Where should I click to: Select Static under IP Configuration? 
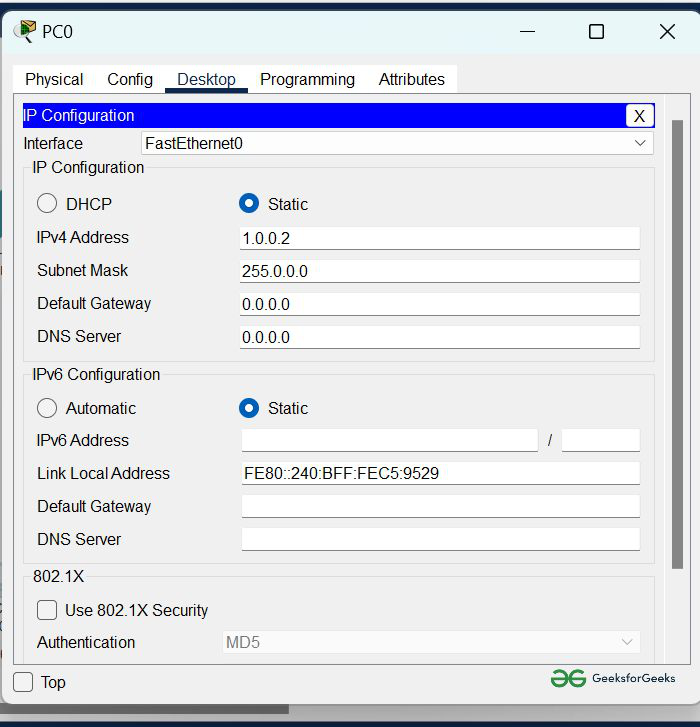click(249, 204)
